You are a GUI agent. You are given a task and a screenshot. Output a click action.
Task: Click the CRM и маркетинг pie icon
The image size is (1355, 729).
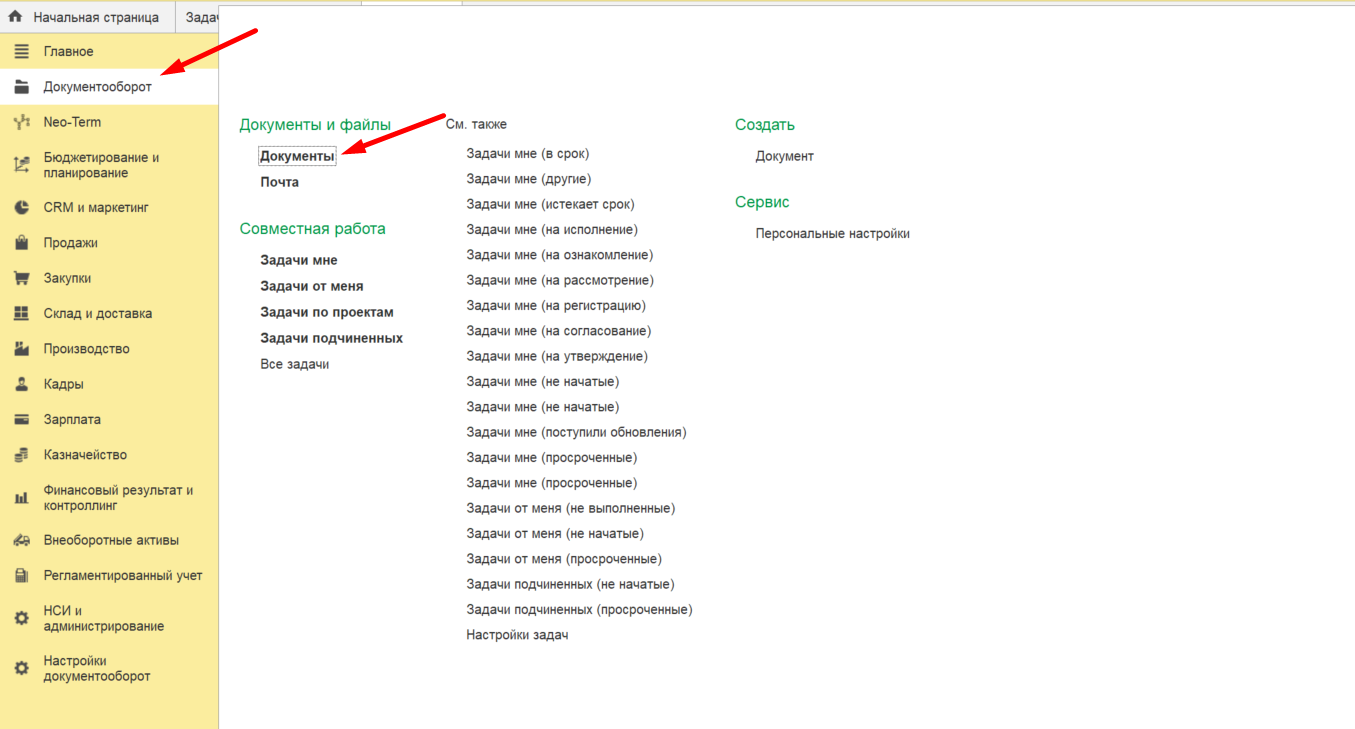point(21,208)
